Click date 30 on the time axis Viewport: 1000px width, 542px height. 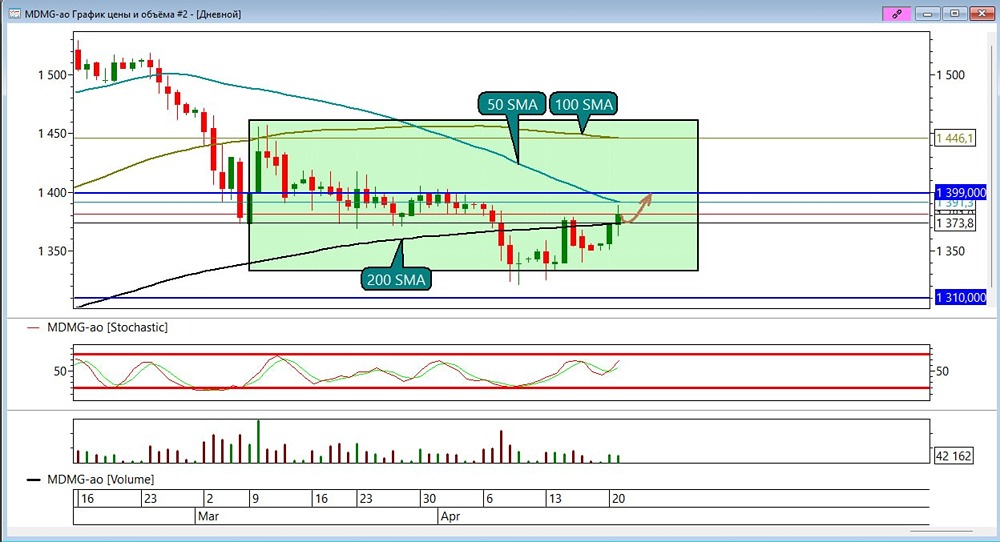(x=429, y=498)
